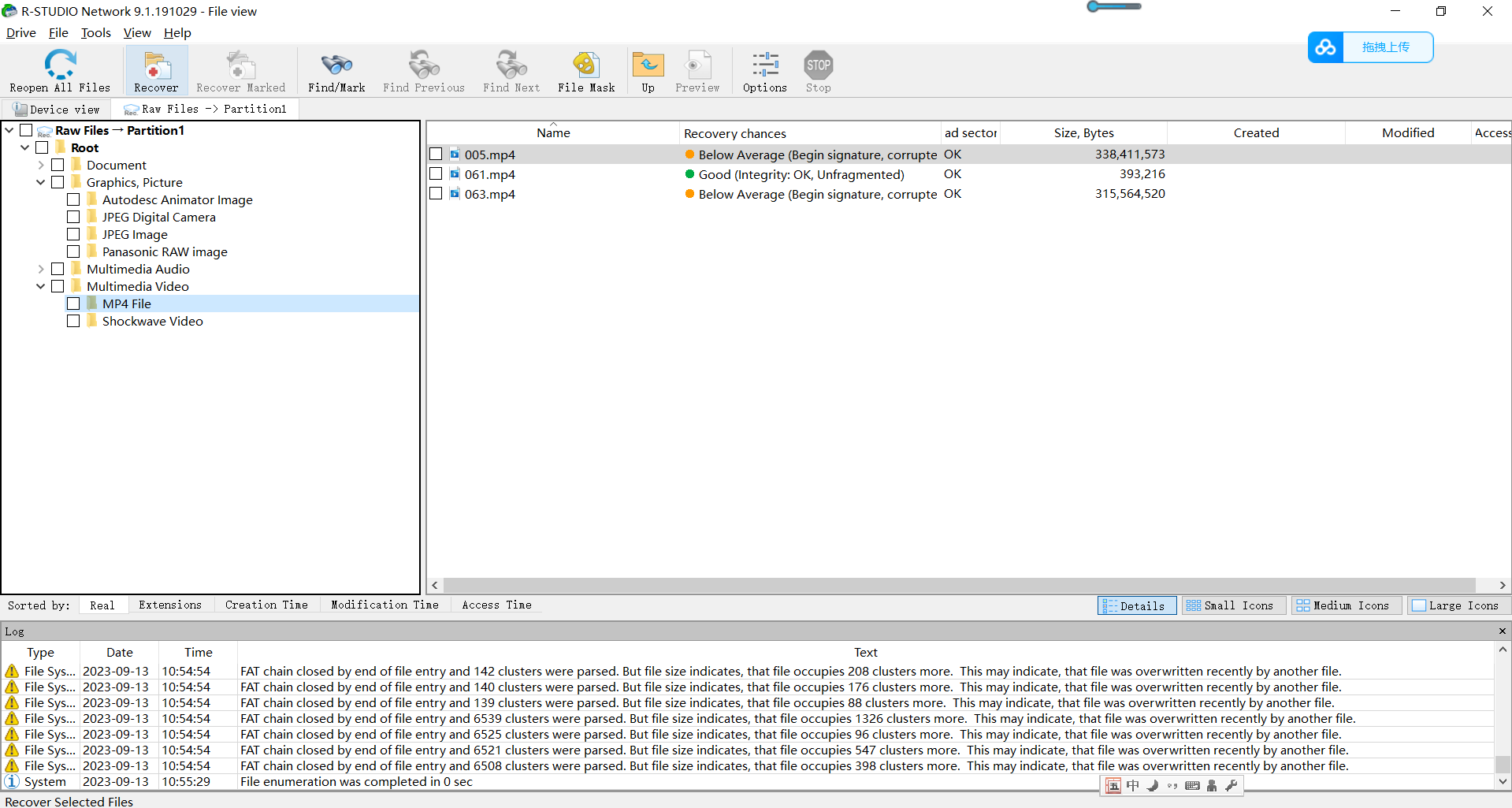Click the Stop toolbar icon
1512x808 pixels.
[819, 64]
